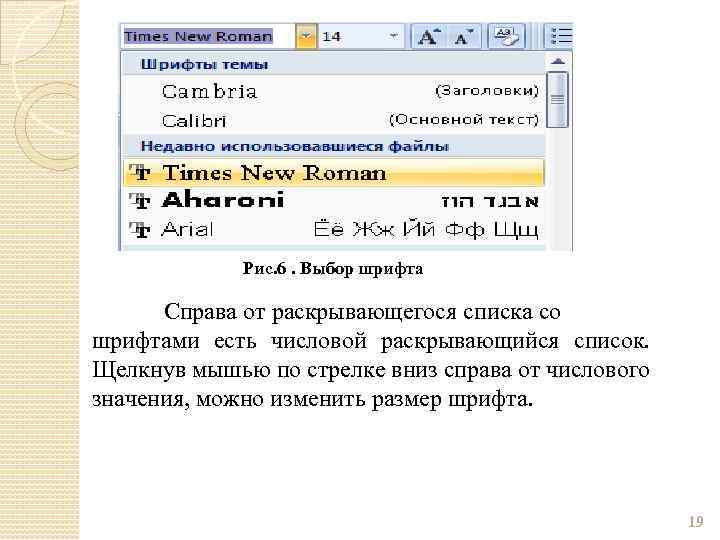The image size is (720, 540).
Task: Click the '(Заголовки)' label
Action: [487, 90]
